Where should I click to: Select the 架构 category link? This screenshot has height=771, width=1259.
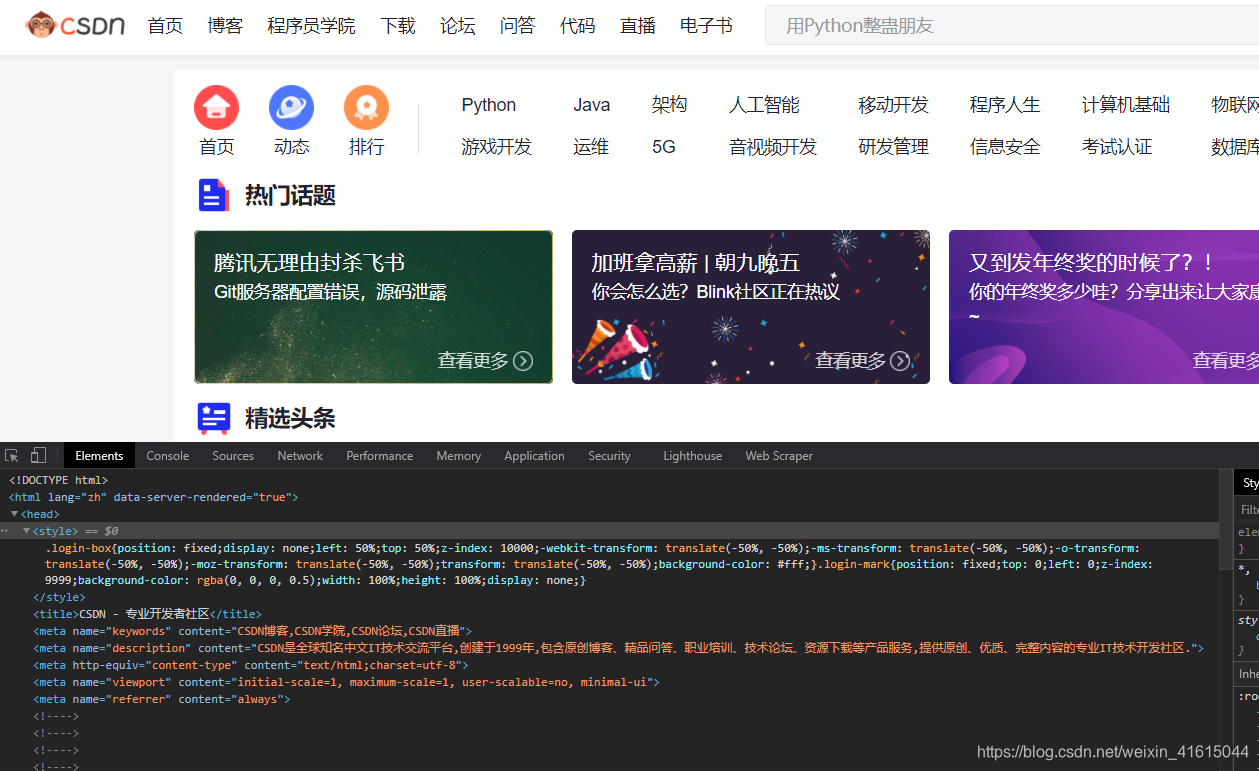pos(669,105)
